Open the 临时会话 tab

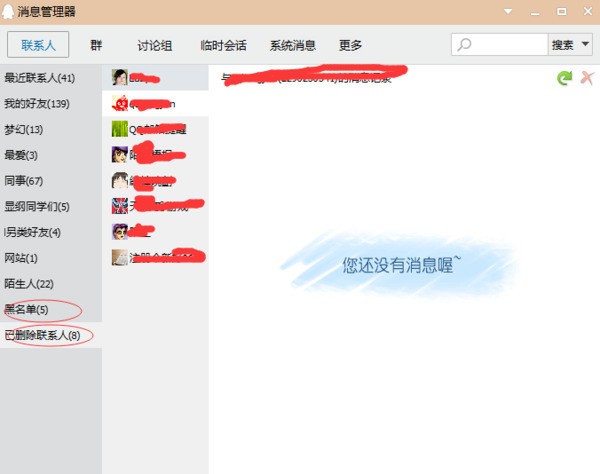[223, 45]
